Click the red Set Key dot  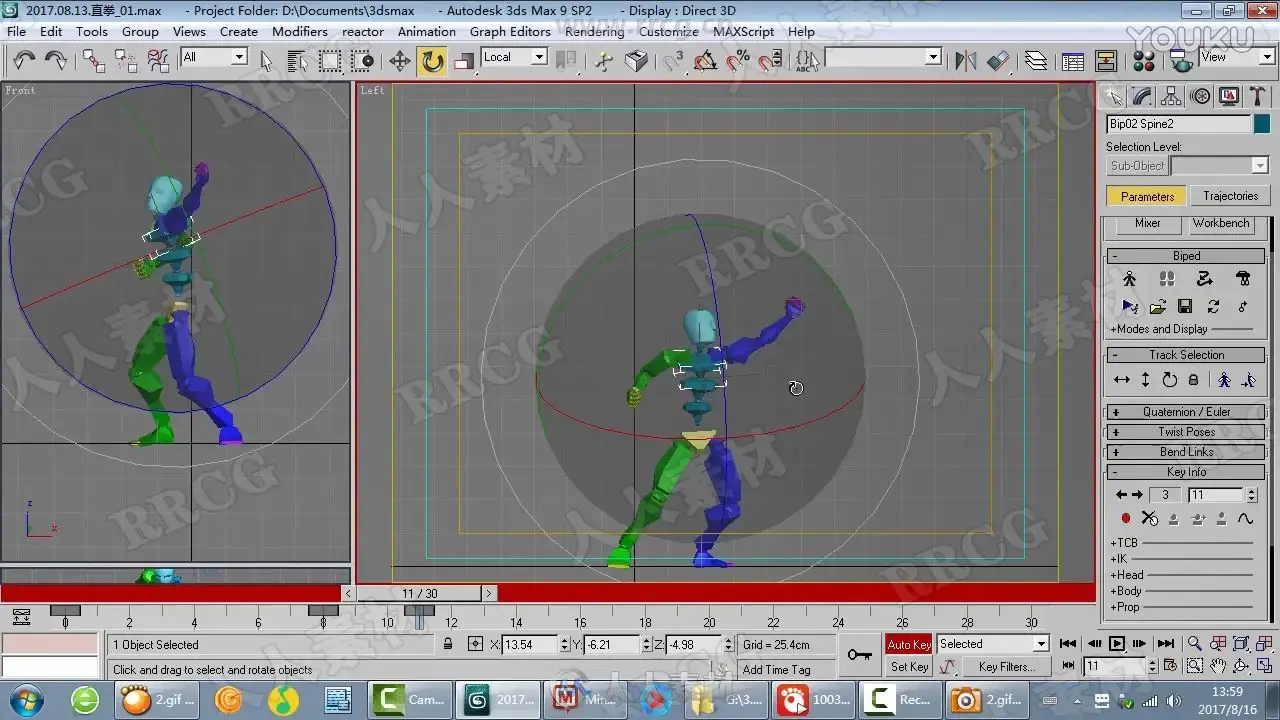tap(1125, 518)
